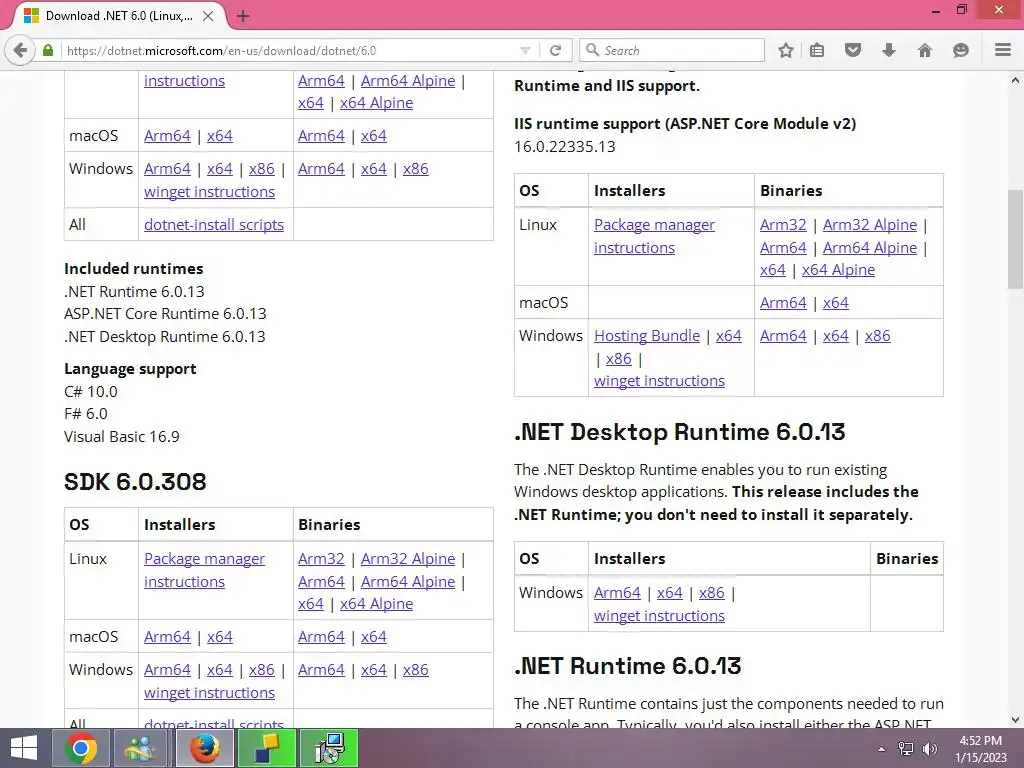Viewport: 1024px width, 768px height.
Task: Download SDK 6.0.308 Windows x86 installer
Action: coord(261,670)
